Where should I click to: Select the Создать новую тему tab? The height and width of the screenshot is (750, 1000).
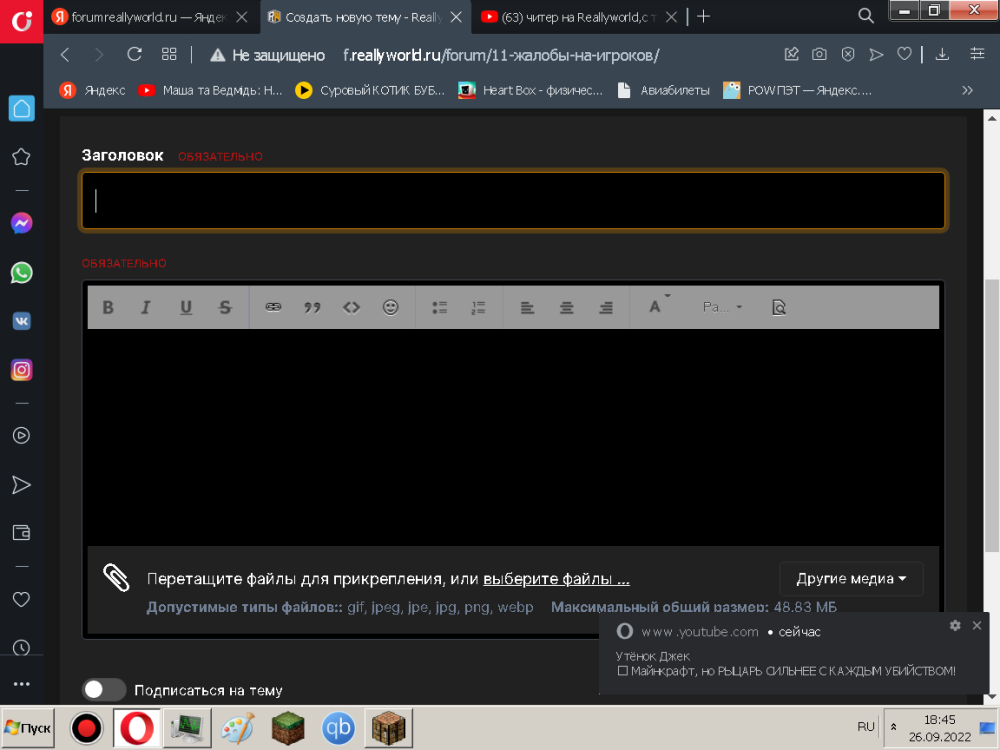tap(365, 17)
